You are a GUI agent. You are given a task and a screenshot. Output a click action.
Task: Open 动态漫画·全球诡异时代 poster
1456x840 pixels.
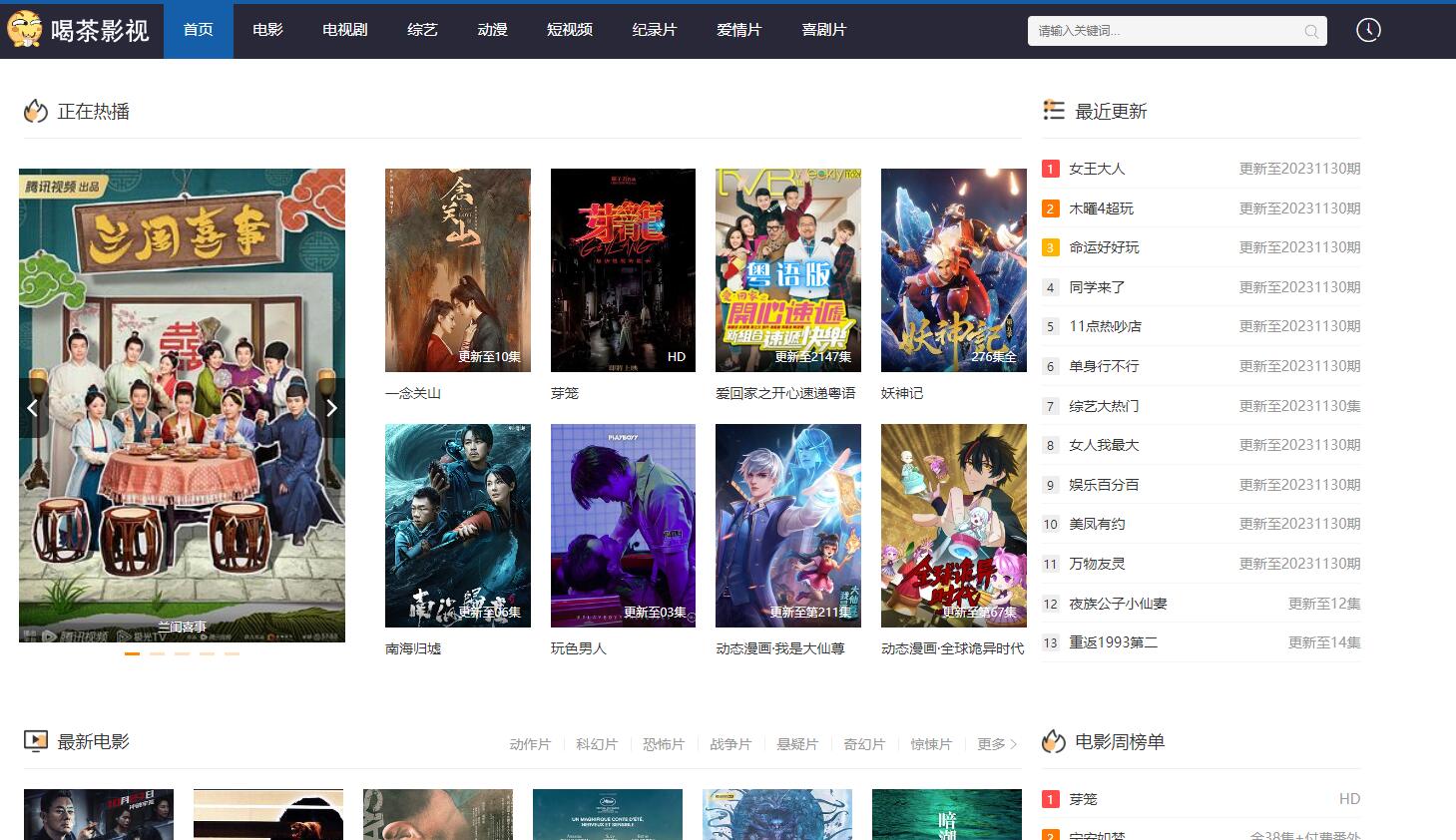(954, 526)
